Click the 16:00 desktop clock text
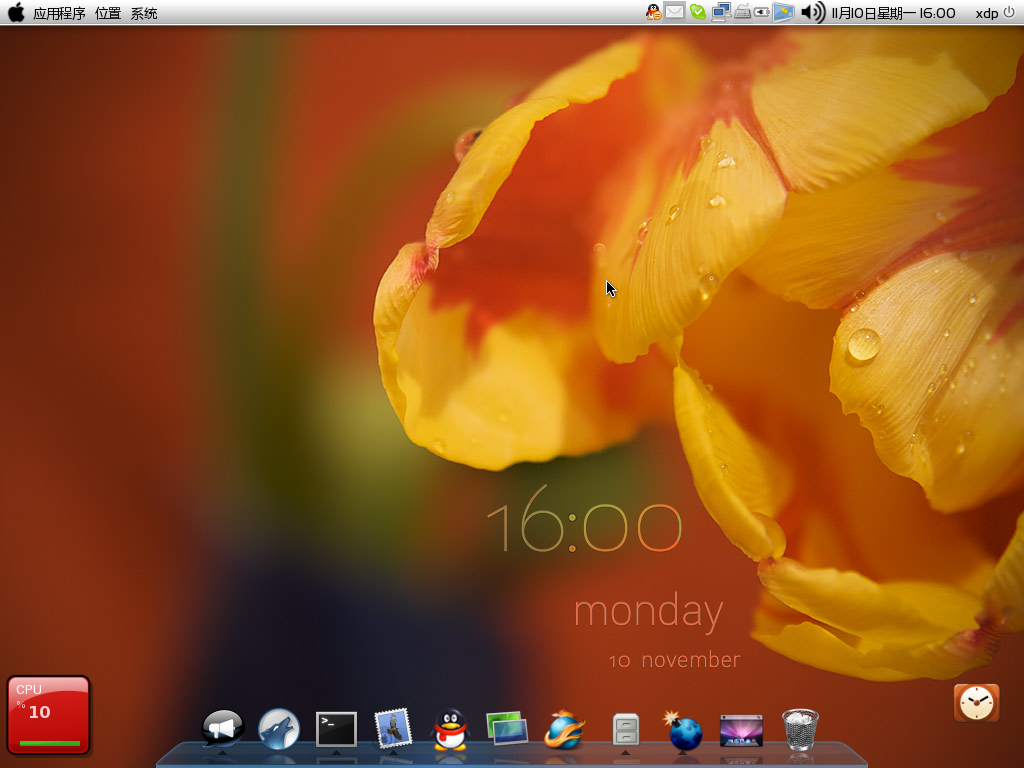Viewport: 1024px width, 768px height. [584, 520]
